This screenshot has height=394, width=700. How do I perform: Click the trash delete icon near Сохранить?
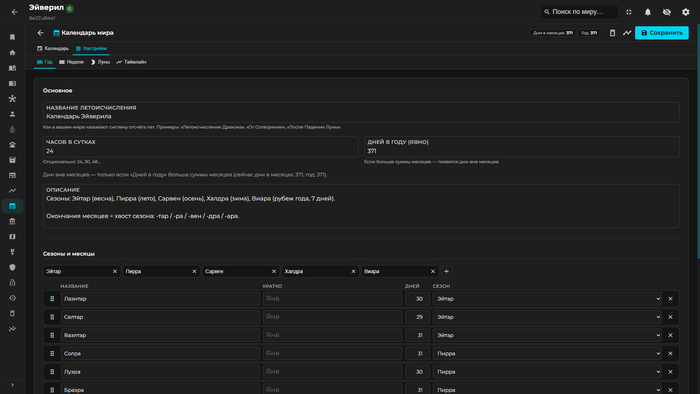click(x=612, y=33)
